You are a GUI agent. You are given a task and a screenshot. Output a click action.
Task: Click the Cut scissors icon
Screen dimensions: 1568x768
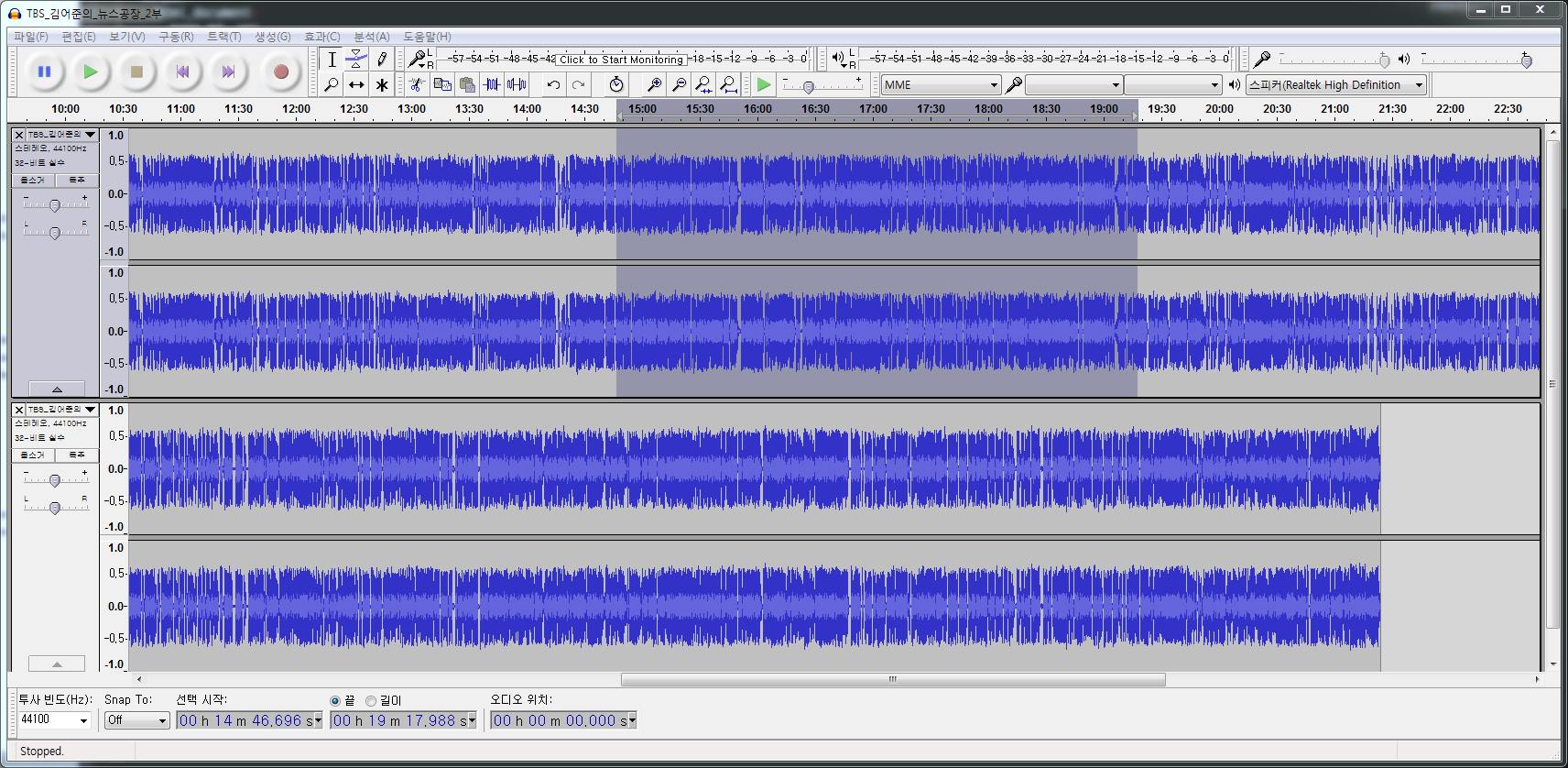click(x=417, y=84)
